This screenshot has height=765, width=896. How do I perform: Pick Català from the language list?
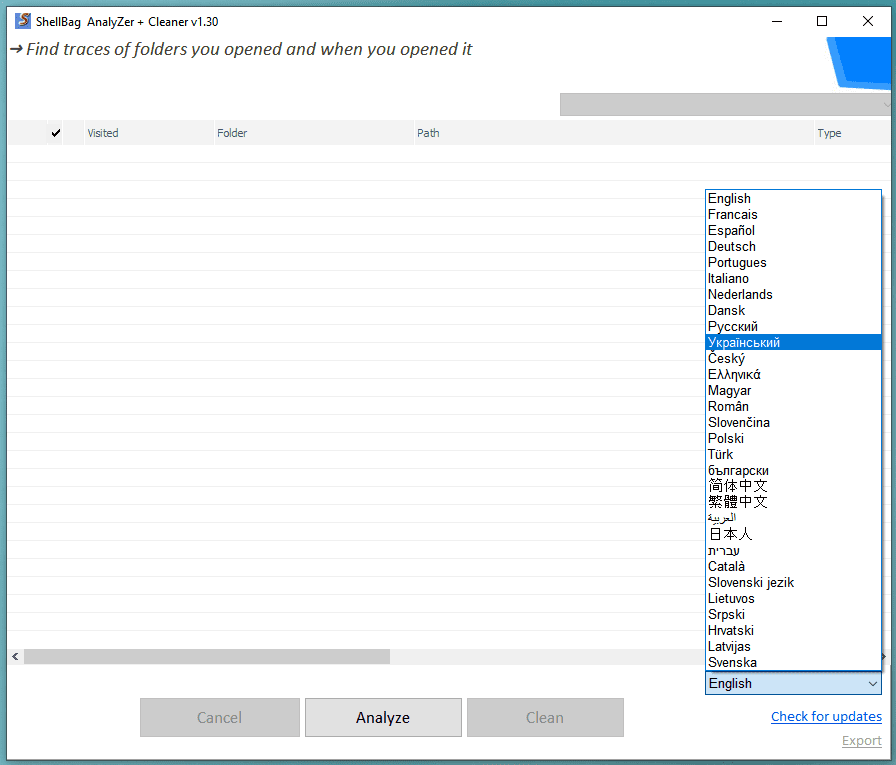[793, 566]
